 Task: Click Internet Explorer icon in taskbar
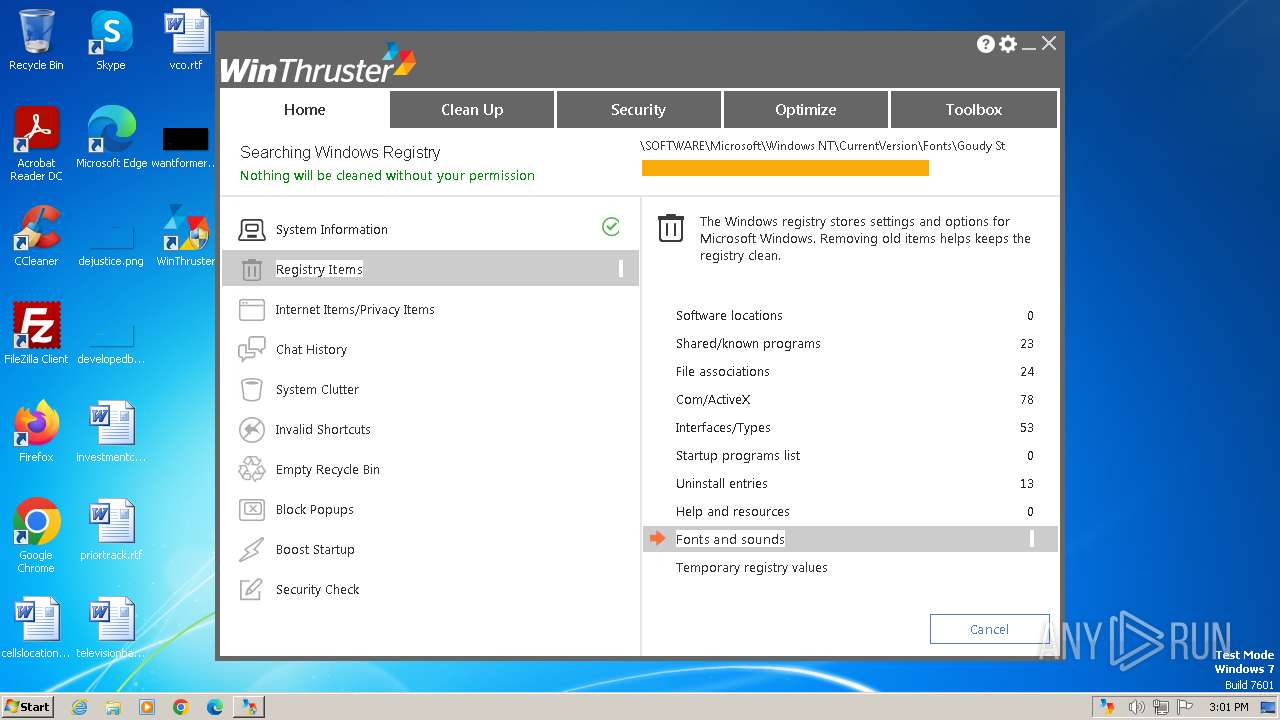point(79,707)
